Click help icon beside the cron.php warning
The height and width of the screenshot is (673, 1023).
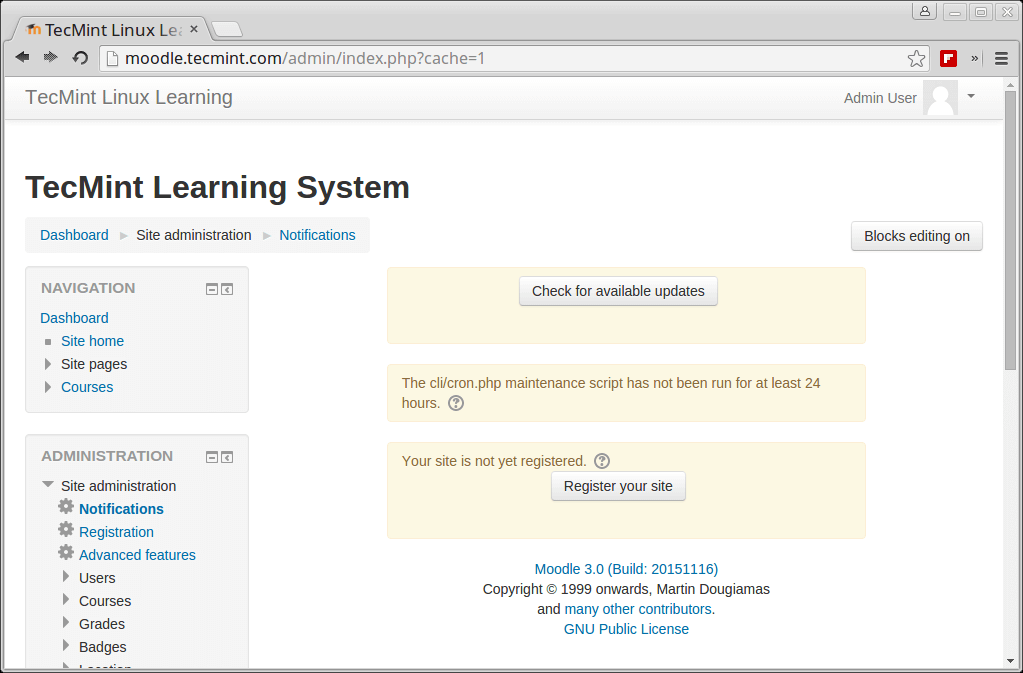point(456,403)
